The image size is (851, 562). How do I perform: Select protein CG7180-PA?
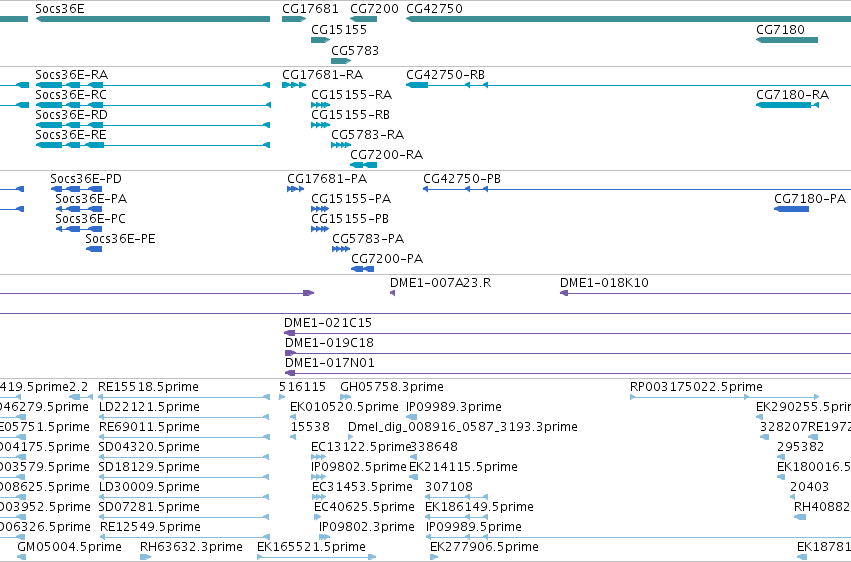click(792, 209)
